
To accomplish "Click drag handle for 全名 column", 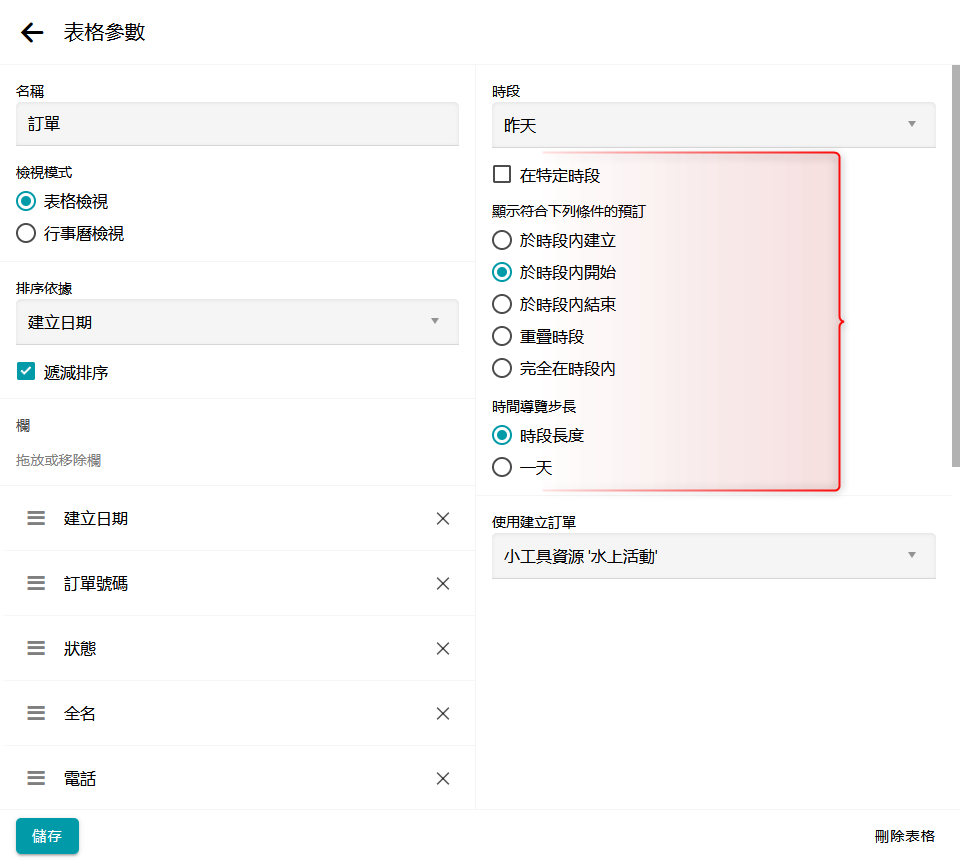I will tap(36, 713).
